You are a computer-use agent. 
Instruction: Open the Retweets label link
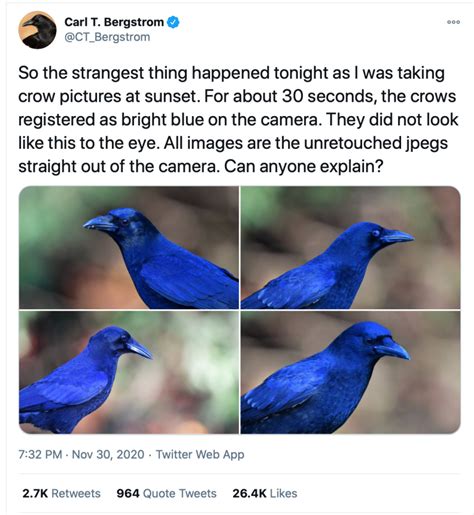[x=76, y=493]
